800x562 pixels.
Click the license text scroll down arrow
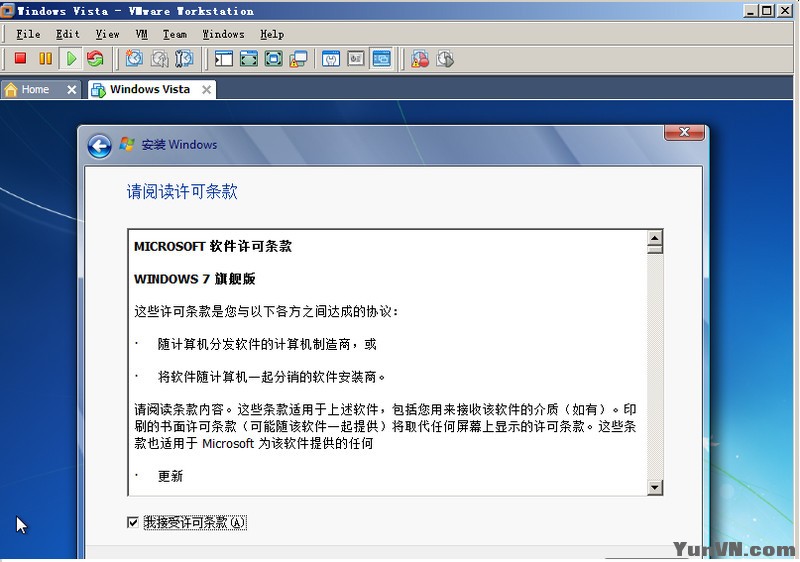point(655,488)
